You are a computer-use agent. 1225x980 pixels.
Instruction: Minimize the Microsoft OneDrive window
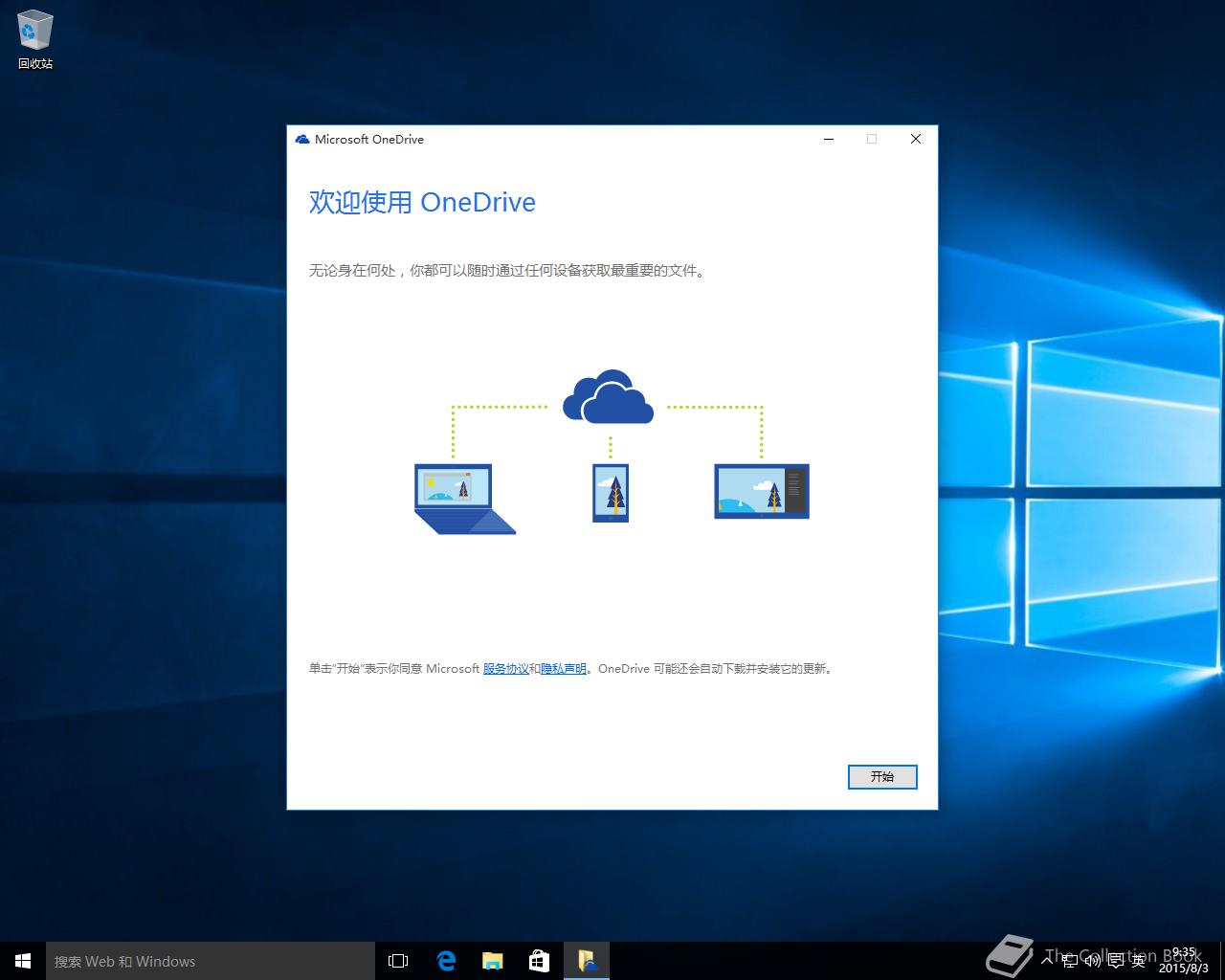click(x=829, y=139)
